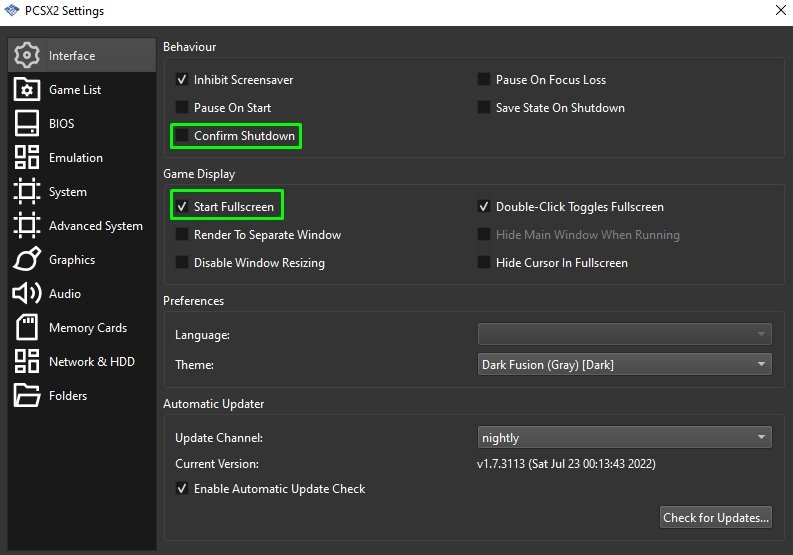
Task: Open Audio settings label
Action: click(x=65, y=293)
